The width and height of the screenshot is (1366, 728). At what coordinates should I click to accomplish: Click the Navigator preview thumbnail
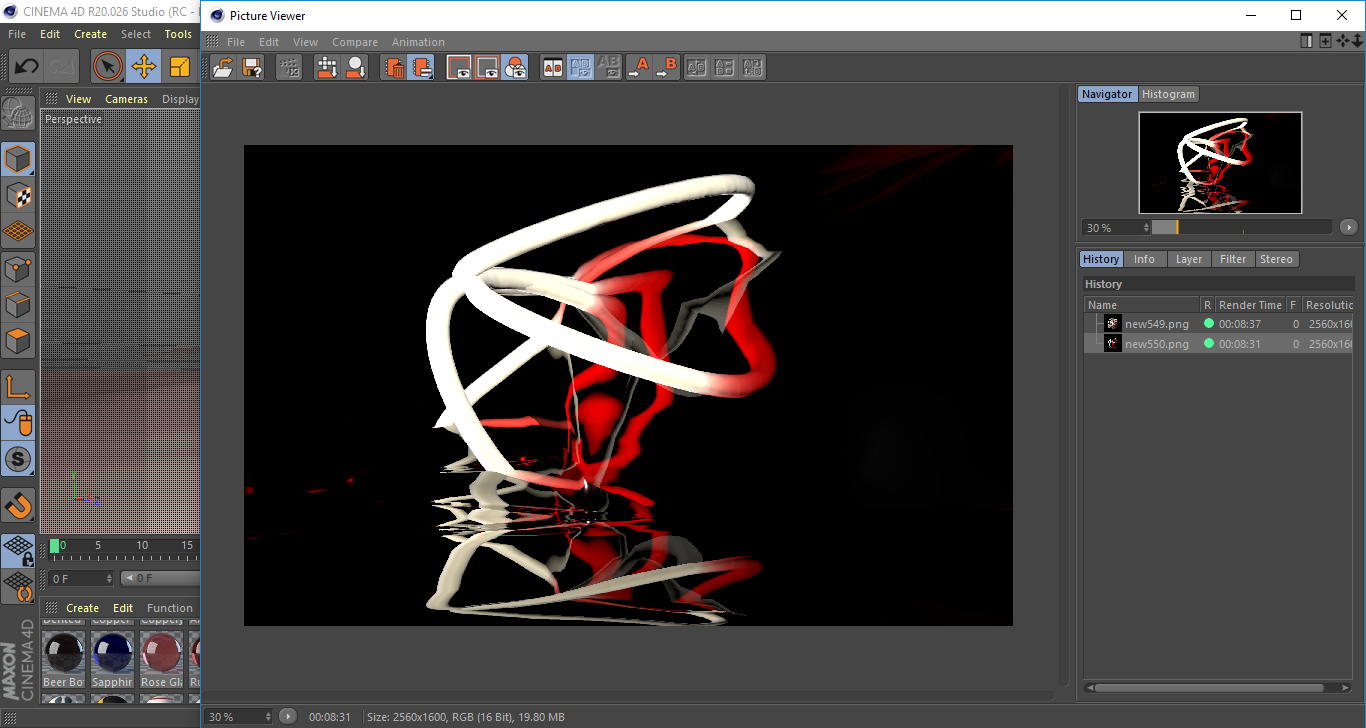point(1220,162)
